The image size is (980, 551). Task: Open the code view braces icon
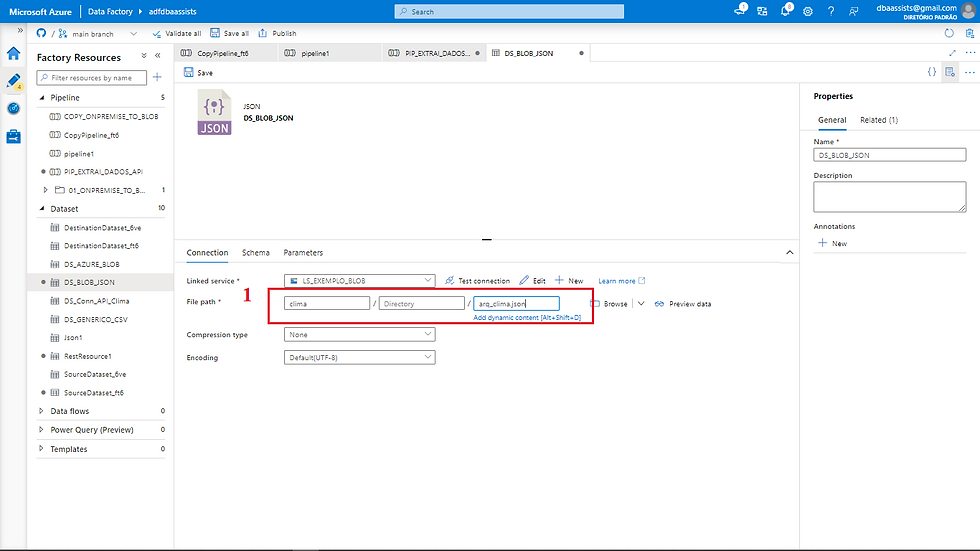pyautogui.click(x=932, y=72)
